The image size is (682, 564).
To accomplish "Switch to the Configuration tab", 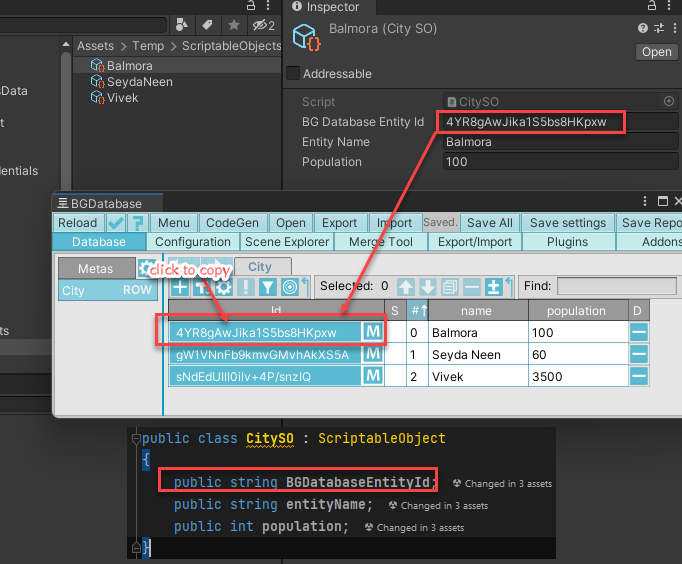I will (193, 242).
